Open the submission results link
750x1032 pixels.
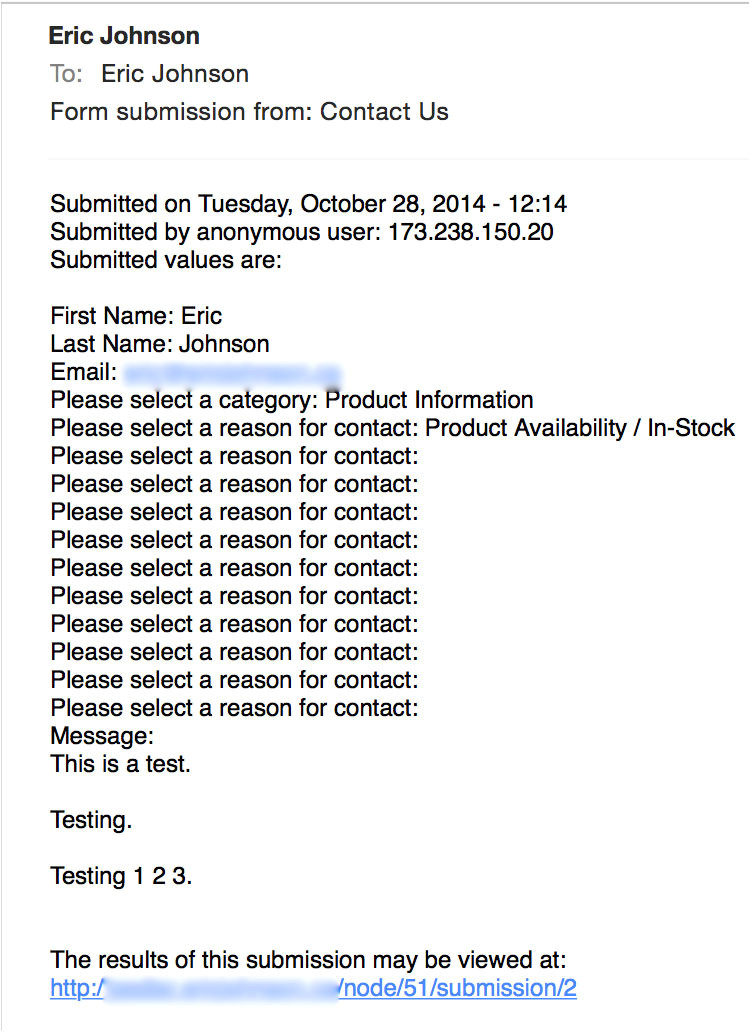click(x=313, y=989)
